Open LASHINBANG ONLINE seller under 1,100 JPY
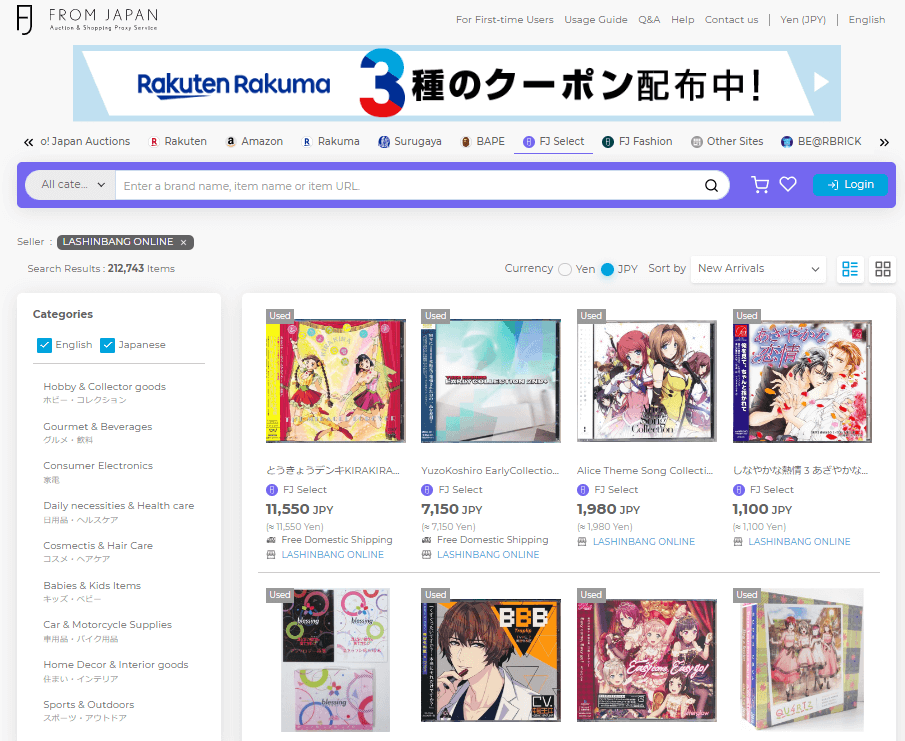 pyautogui.click(x=799, y=542)
